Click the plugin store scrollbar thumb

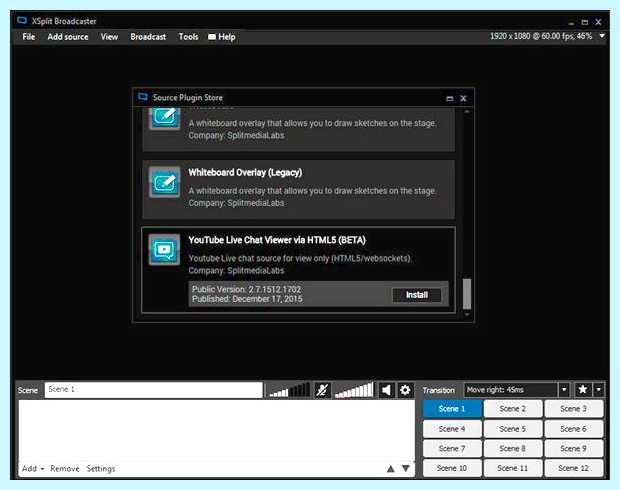467,294
